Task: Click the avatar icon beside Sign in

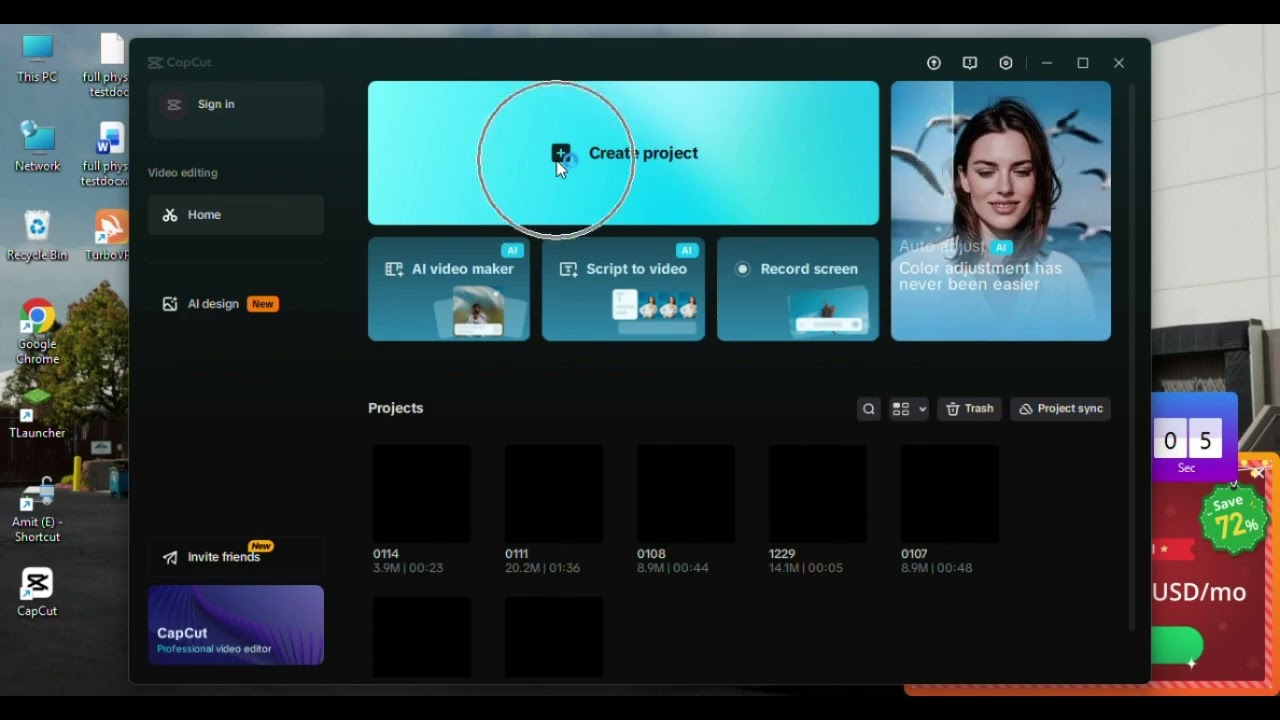Action: tap(174, 105)
